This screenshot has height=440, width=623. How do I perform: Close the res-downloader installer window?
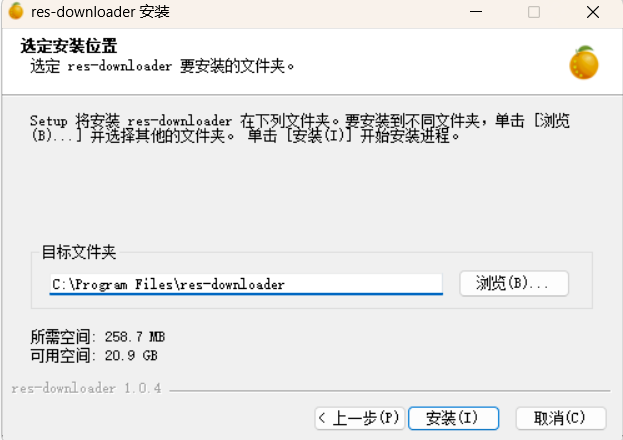point(592,12)
